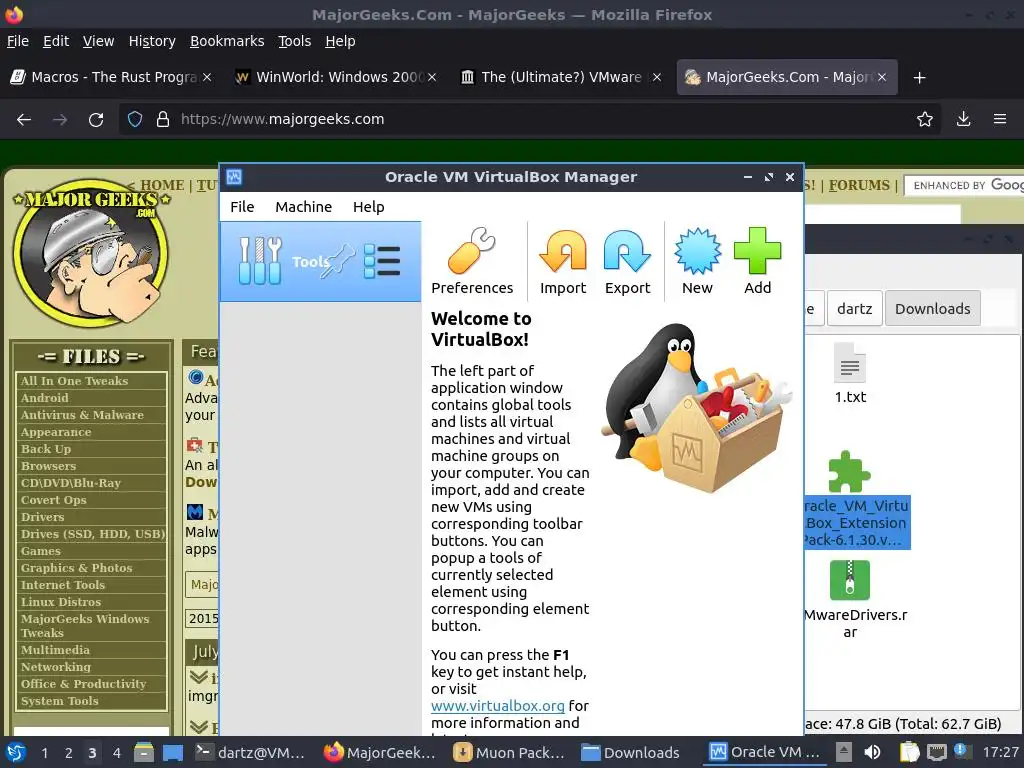This screenshot has width=1024, height=768.
Task: Click the dartz path button in file manager
Action: pos(854,308)
